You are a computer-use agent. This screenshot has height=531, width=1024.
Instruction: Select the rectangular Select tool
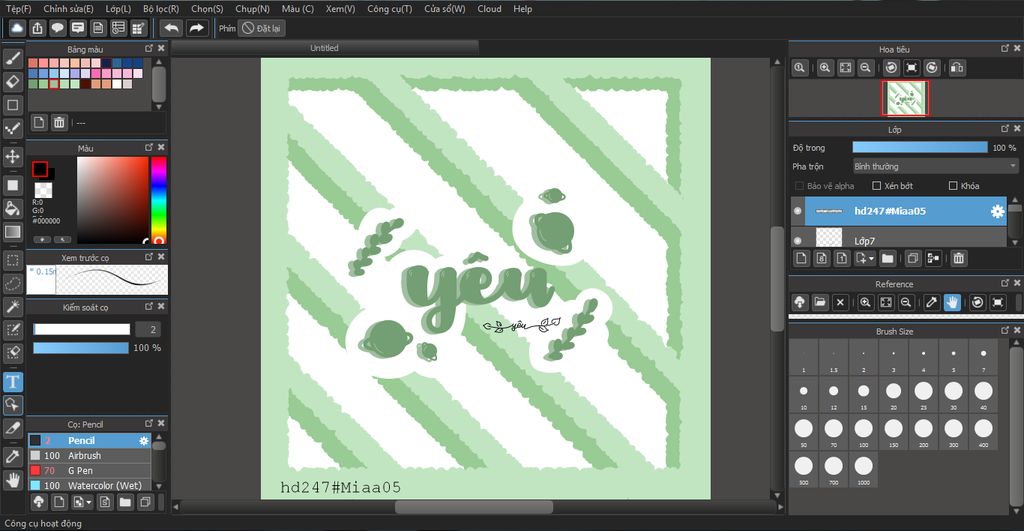(x=12, y=260)
